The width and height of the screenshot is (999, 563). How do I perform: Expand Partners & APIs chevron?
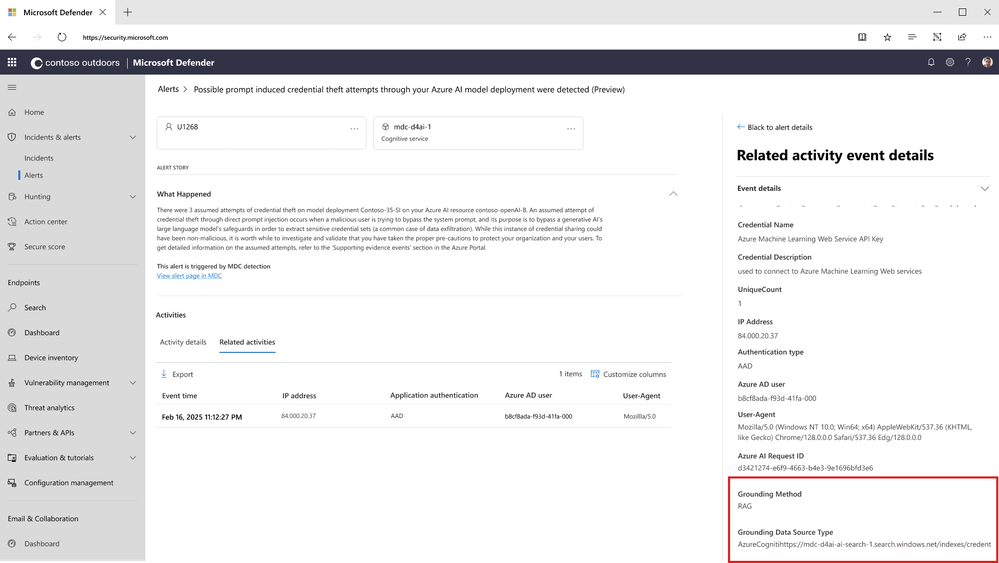(x=133, y=432)
